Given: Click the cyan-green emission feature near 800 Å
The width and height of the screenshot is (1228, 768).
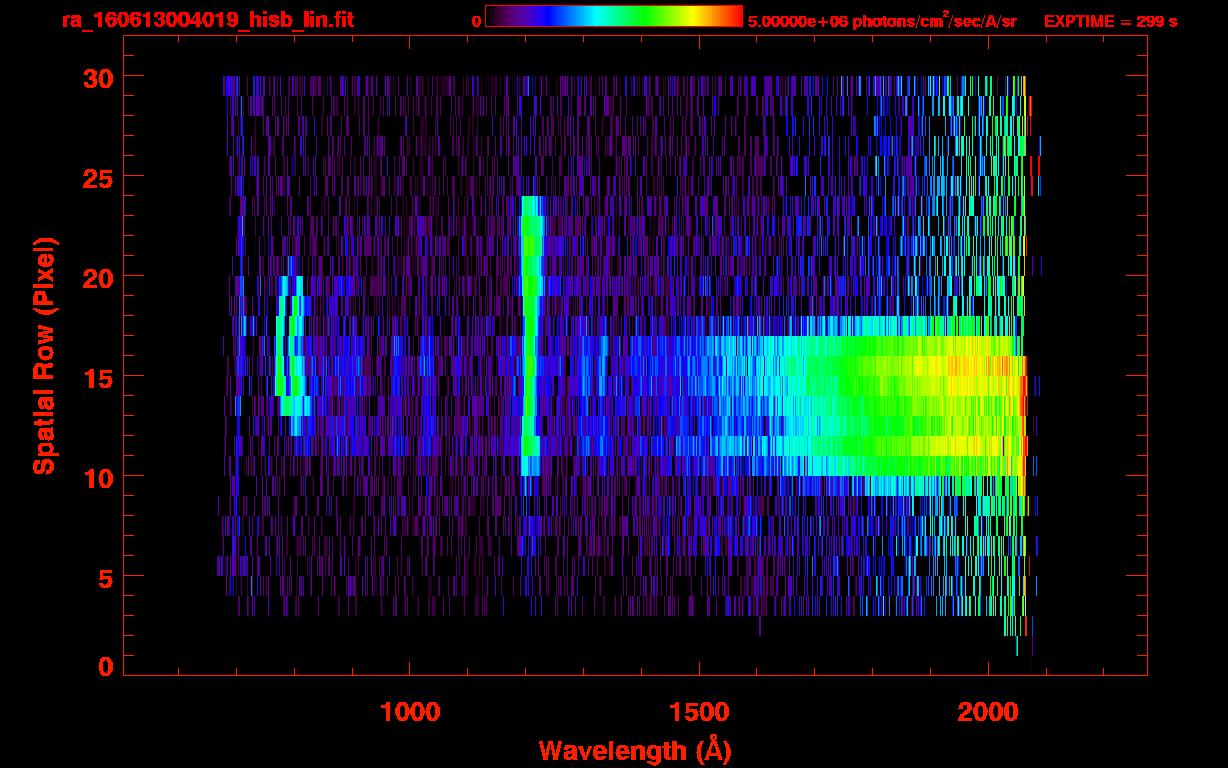Looking at the screenshot, I should 289,360.
